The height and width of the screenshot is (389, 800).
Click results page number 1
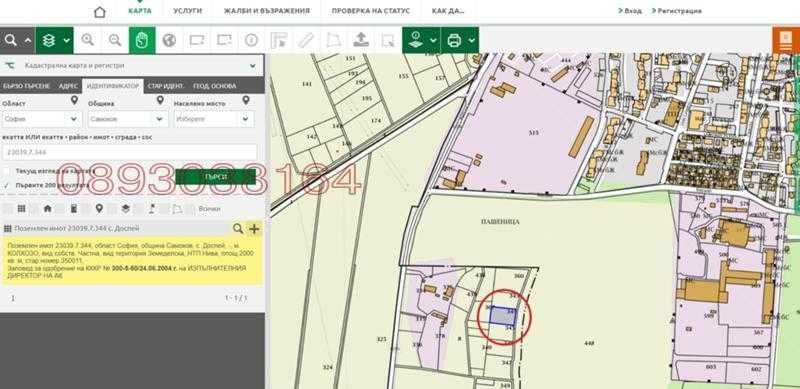(x=13, y=298)
